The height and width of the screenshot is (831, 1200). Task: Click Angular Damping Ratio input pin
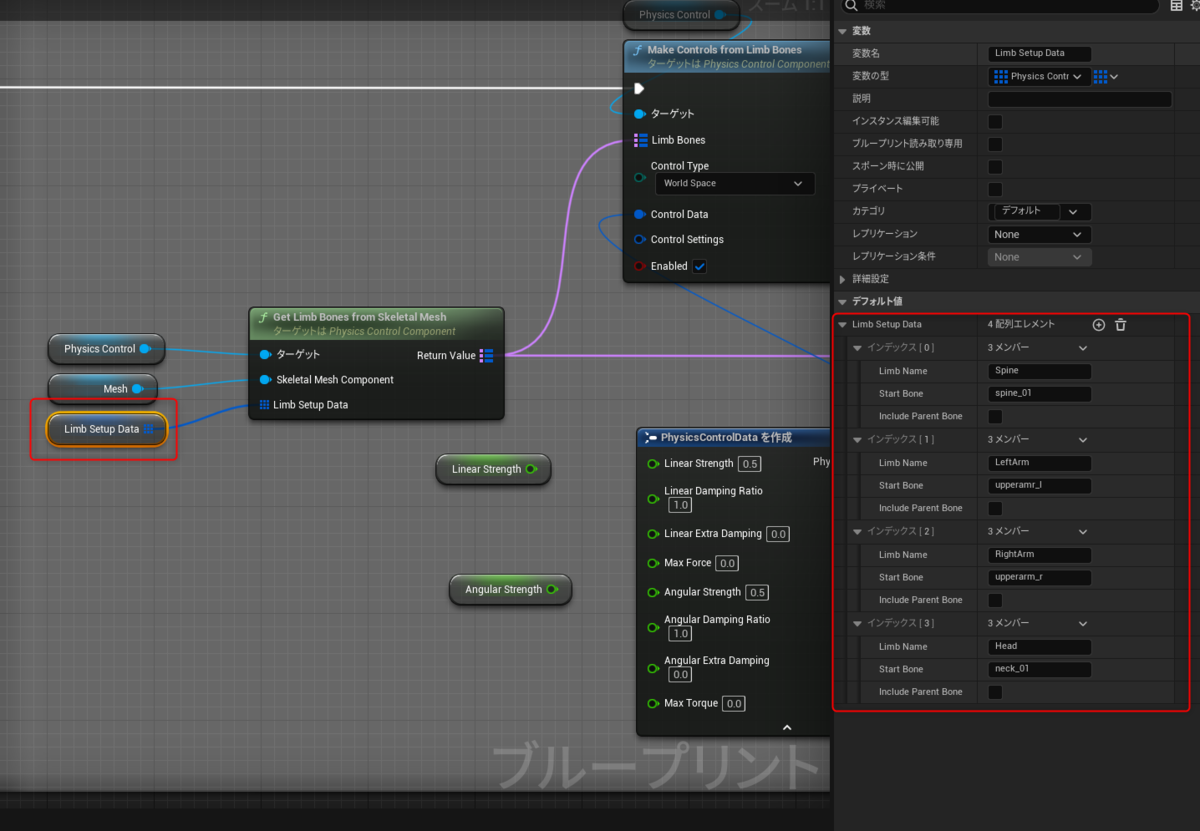[x=653, y=626]
